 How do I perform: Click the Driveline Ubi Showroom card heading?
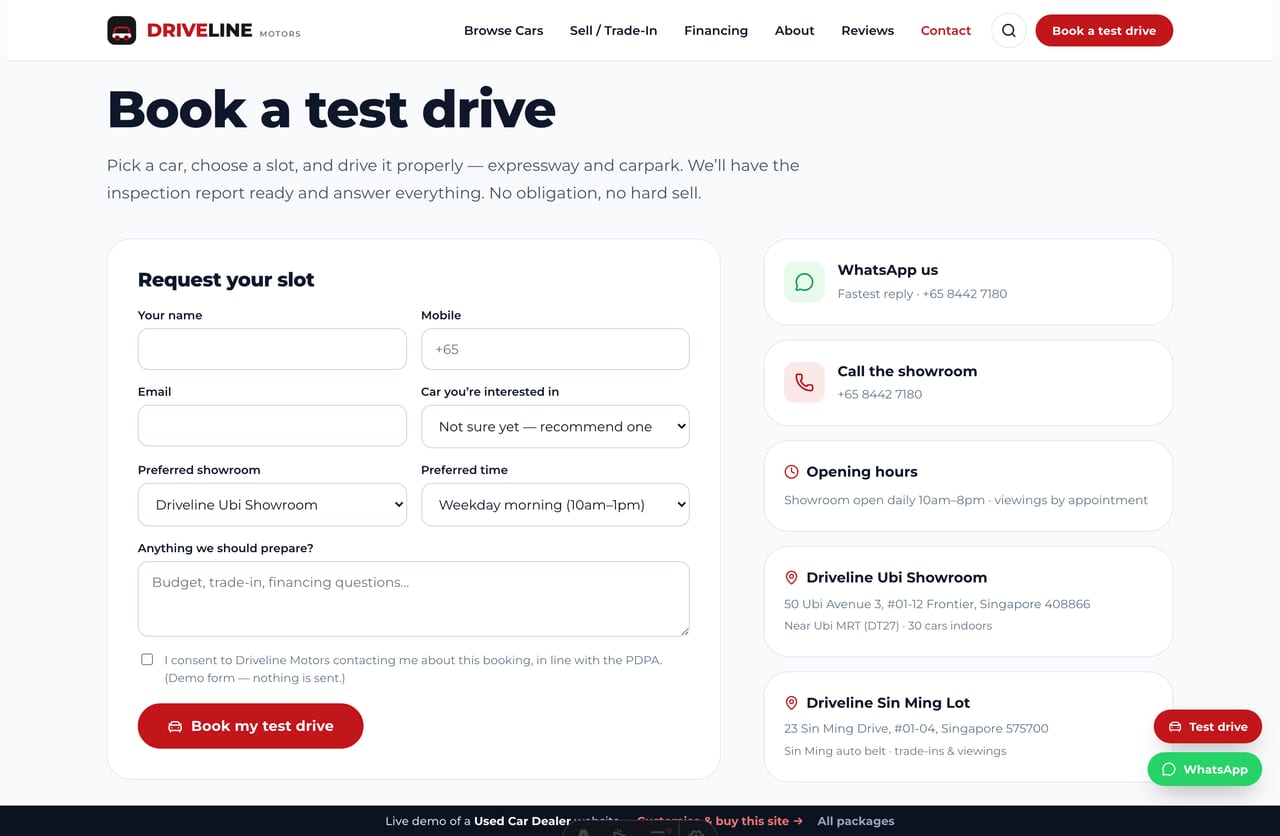click(896, 577)
